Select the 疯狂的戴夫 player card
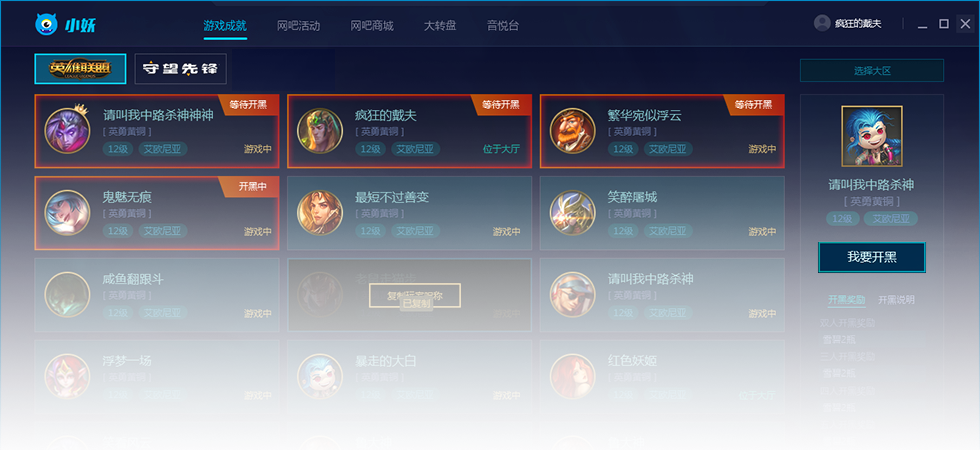 coord(409,131)
